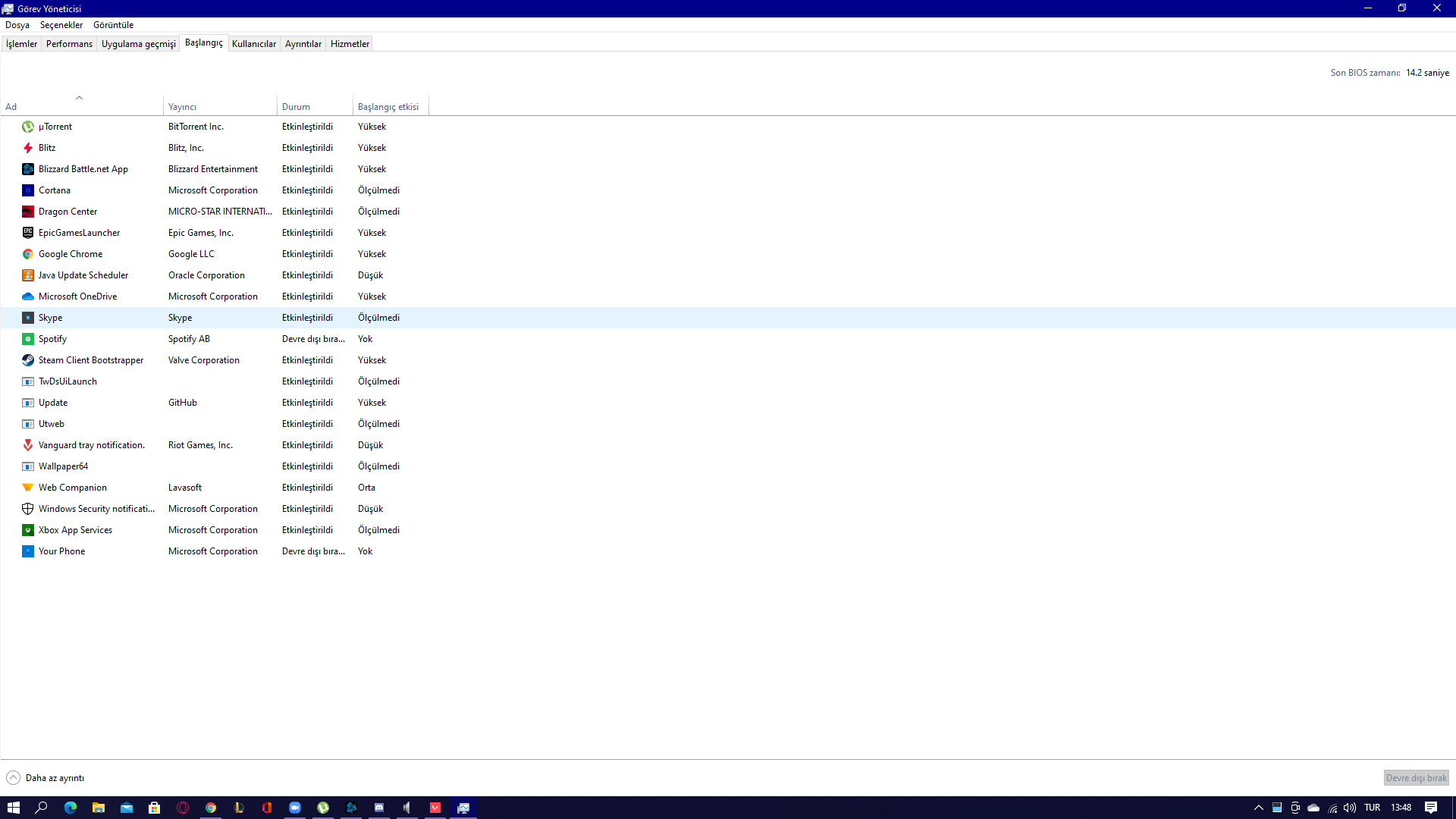
Task: Select the Utweb row name
Action: tap(52, 424)
